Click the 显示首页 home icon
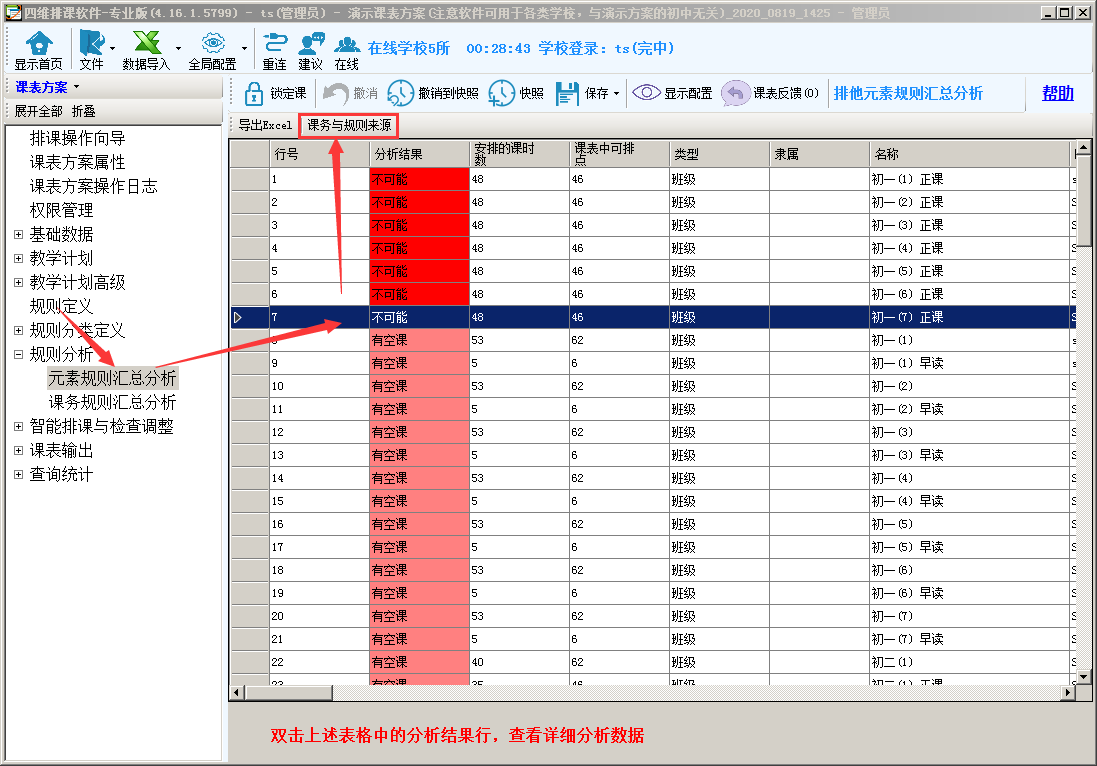 point(38,43)
